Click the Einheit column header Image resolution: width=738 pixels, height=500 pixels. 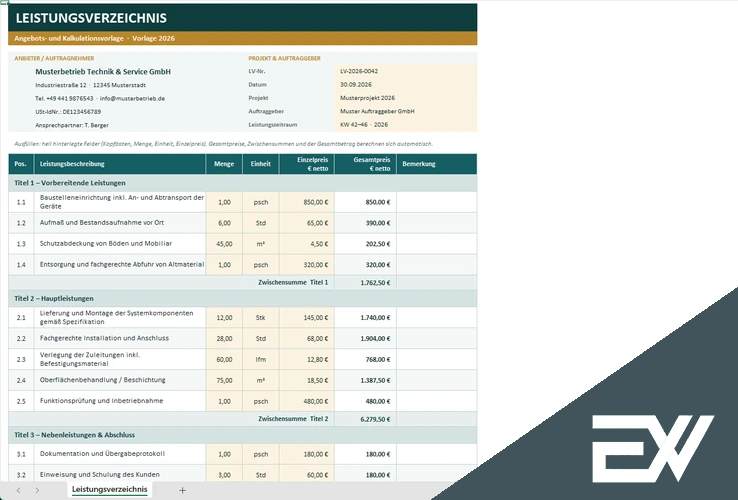pyautogui.click(x=261, y=164)
